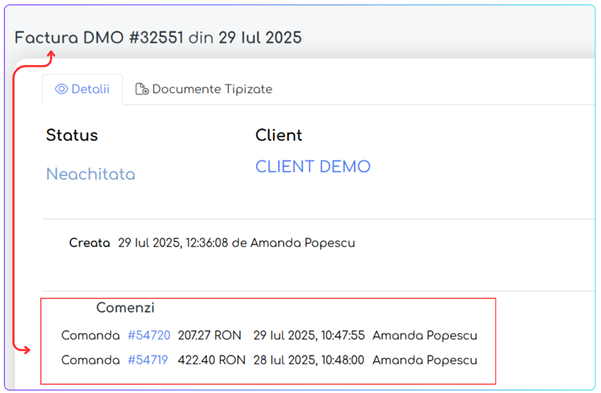Switch to Documente Tipizate tab
The width and height of the screenshot is (601, 393).
[204, 89]
